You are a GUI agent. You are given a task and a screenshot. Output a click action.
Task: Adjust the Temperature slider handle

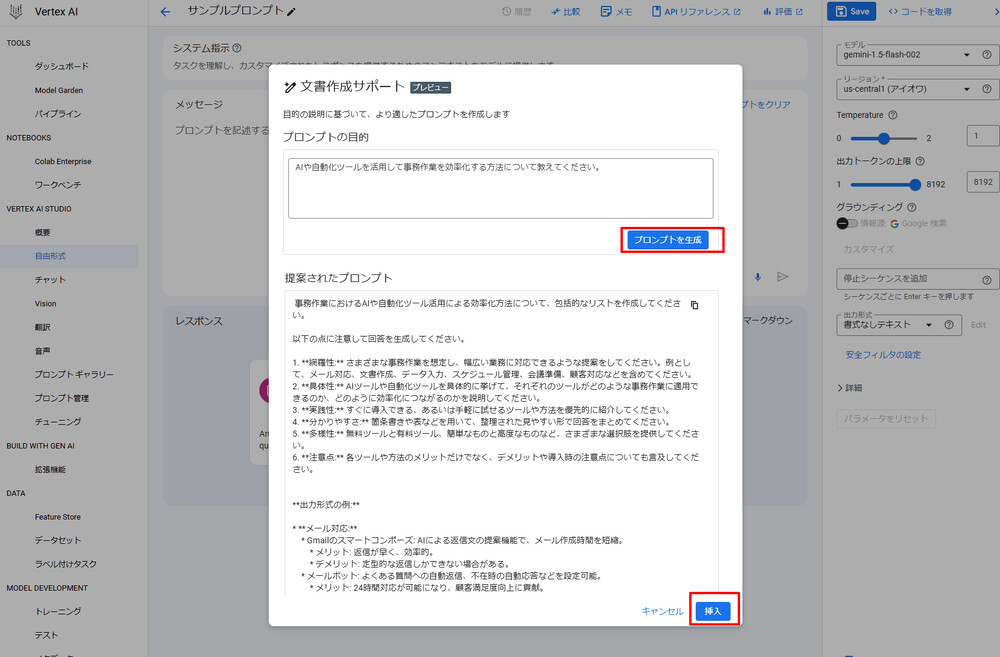tap(883, 138)
